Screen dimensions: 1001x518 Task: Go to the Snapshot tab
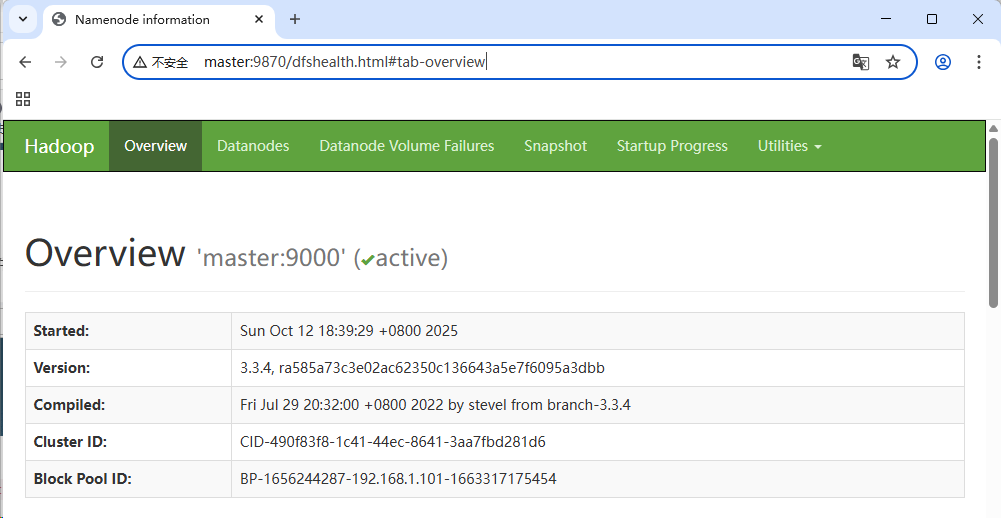pos(555,146)
